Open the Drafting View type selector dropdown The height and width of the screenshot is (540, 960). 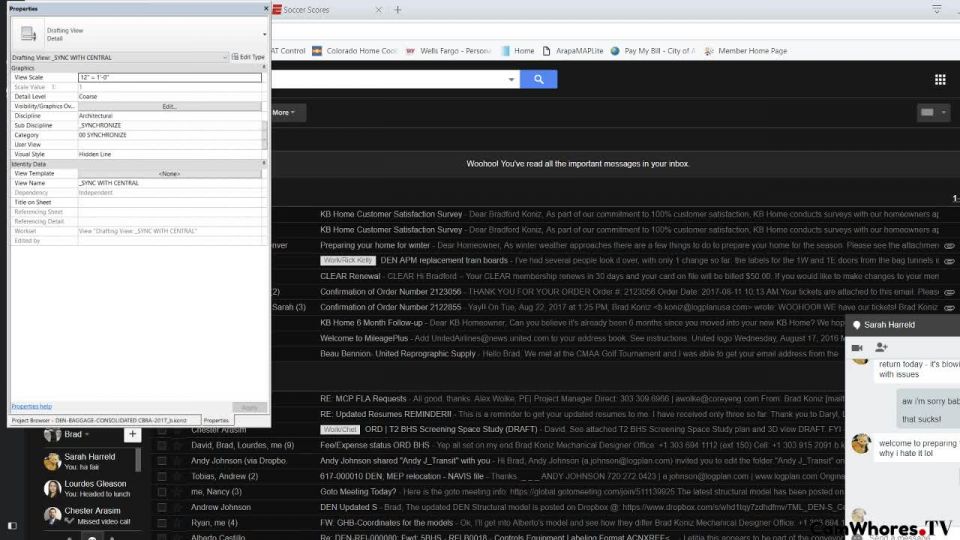pos(263,35)
